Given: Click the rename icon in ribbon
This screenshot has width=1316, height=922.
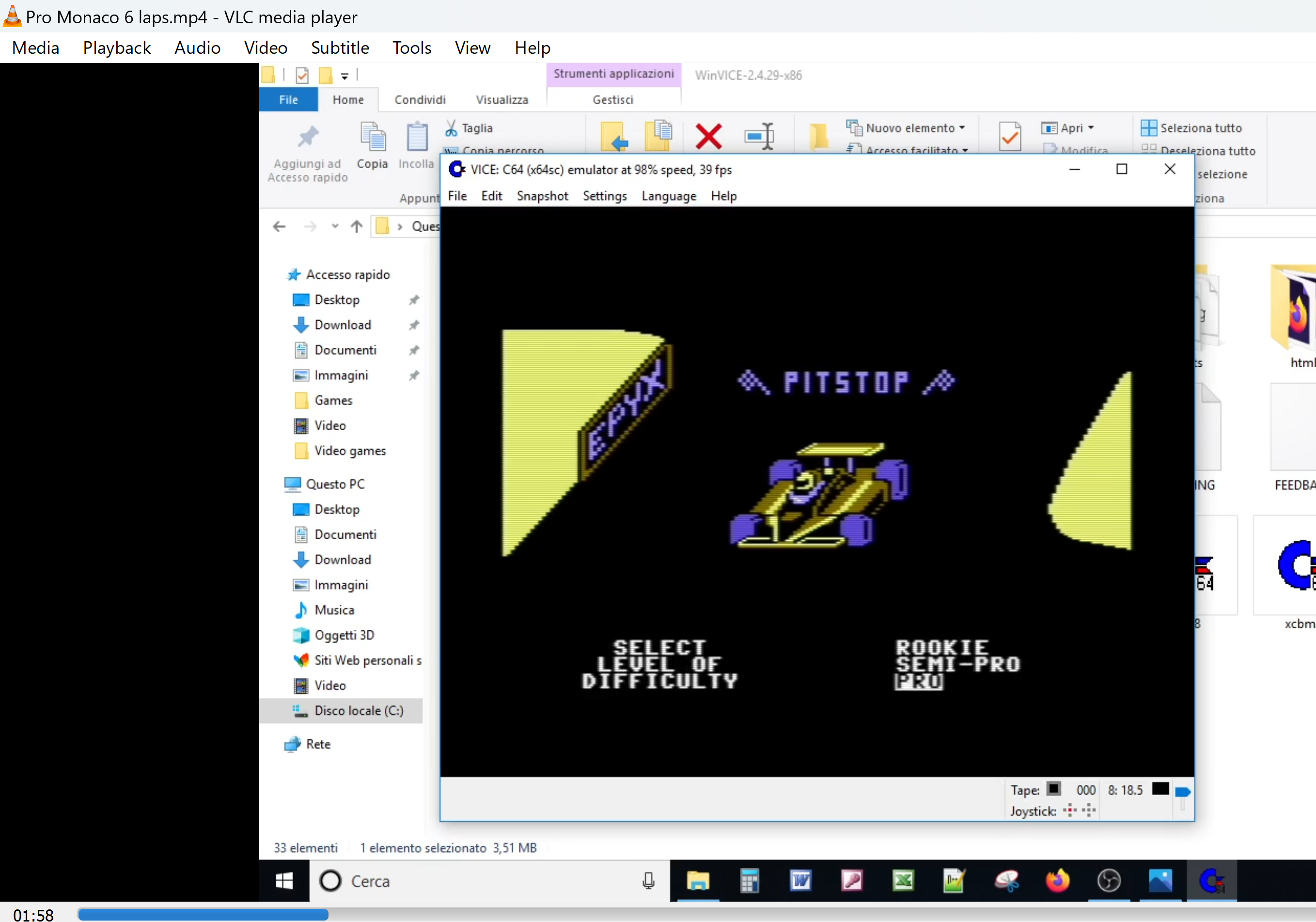Looking at the screenshot, I should pyautogui.click(x=759, y=136).
